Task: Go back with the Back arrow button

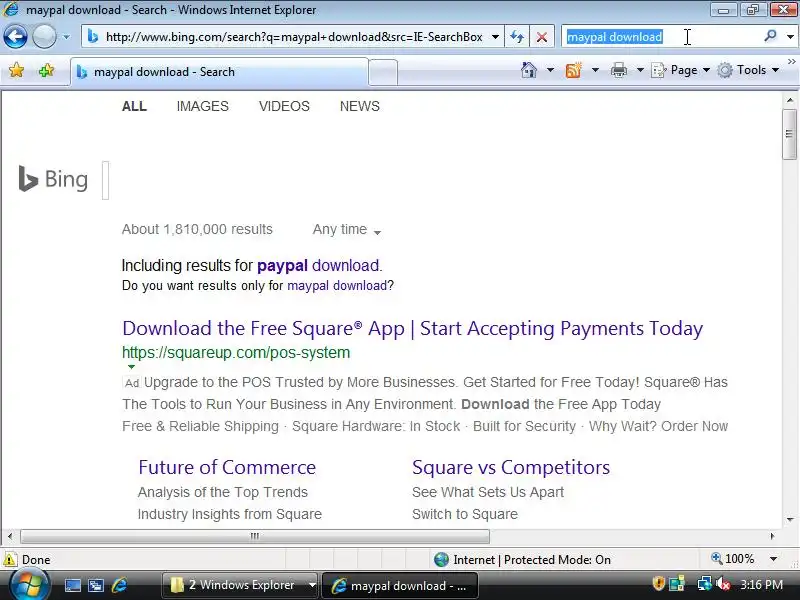Action: pos(15,37)
